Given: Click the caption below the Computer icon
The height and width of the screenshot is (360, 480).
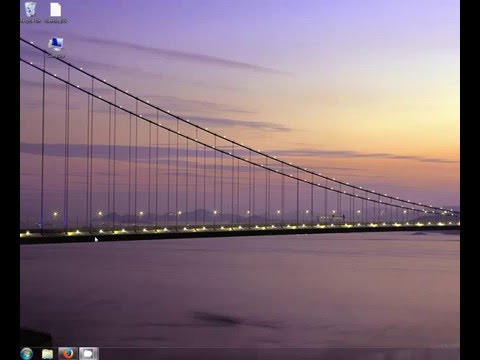Looking at the screenshot, I should [56, 56].
